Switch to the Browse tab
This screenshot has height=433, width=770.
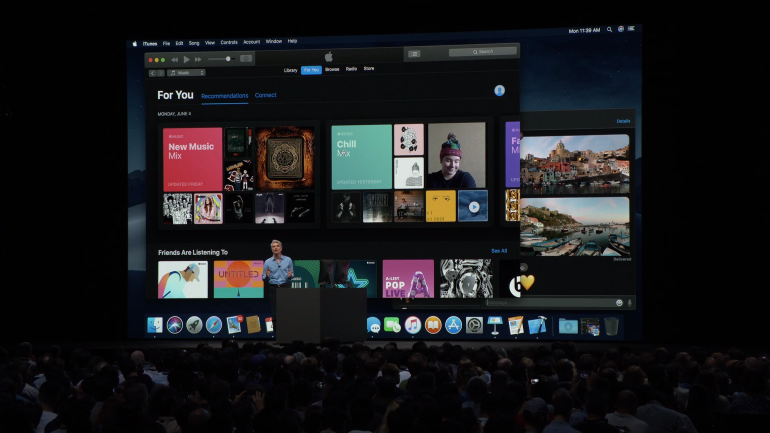[332, 69]
